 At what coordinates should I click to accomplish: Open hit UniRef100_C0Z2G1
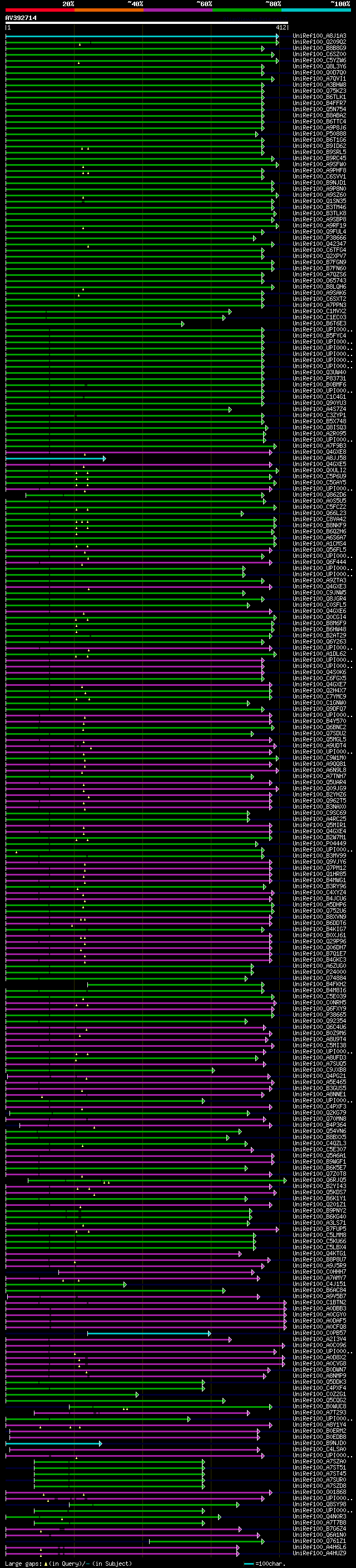pos(319,1395)
